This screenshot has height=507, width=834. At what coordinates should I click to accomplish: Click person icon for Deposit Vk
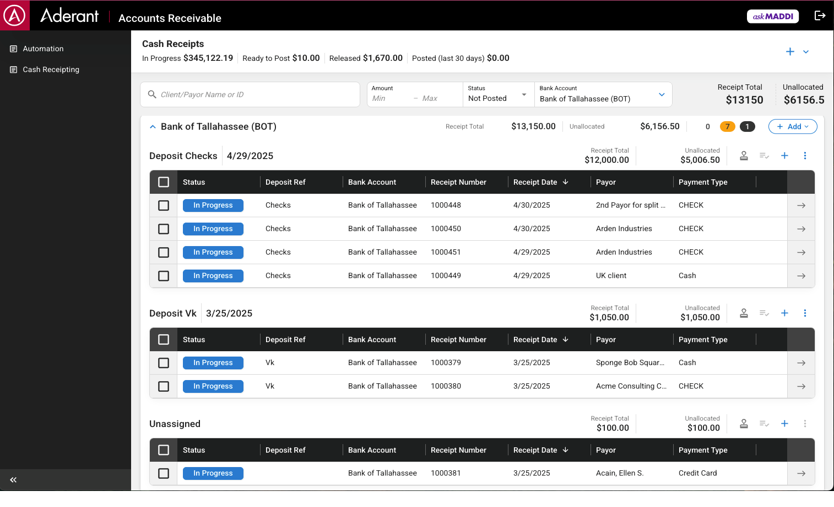click(744, 313)
